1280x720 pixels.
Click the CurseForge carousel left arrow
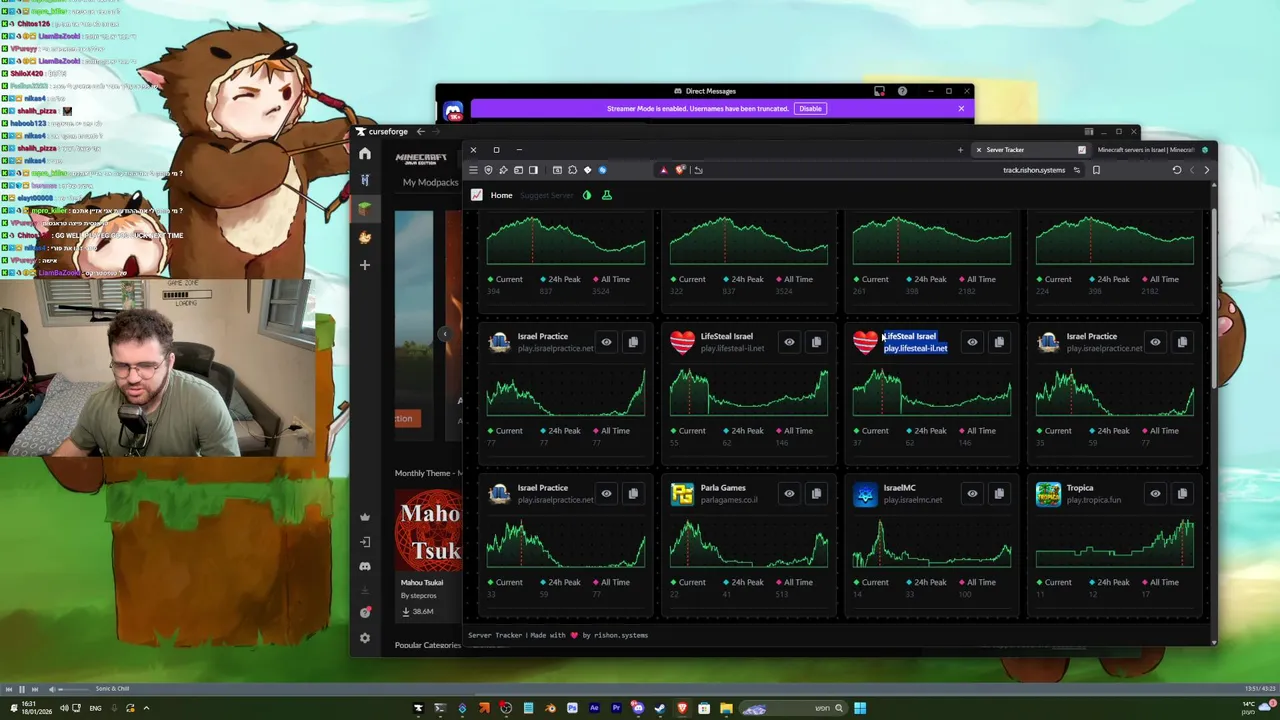click(445, 334)
